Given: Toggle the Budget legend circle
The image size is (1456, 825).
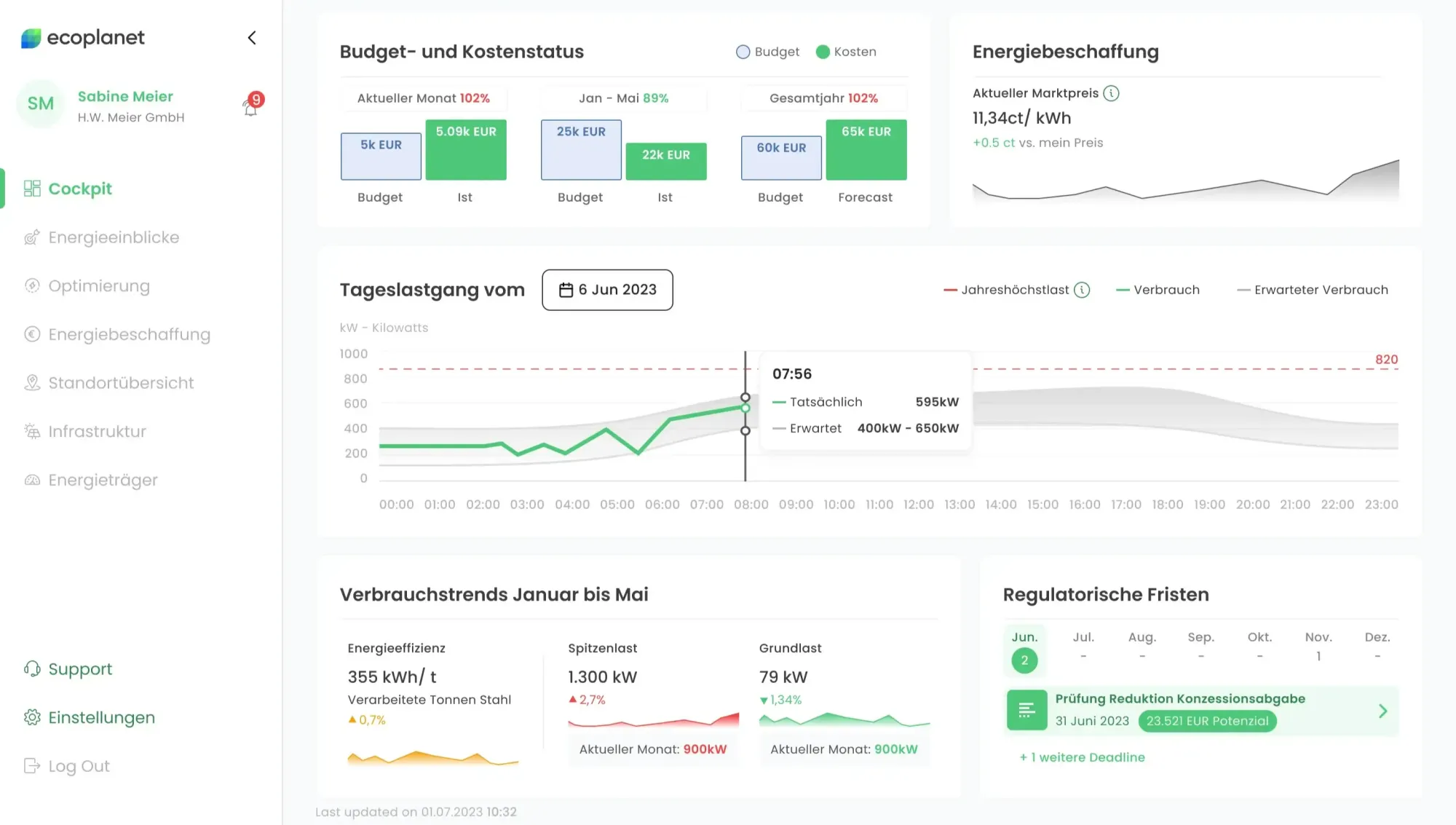Looking at the screenshot, I should 743,52.
